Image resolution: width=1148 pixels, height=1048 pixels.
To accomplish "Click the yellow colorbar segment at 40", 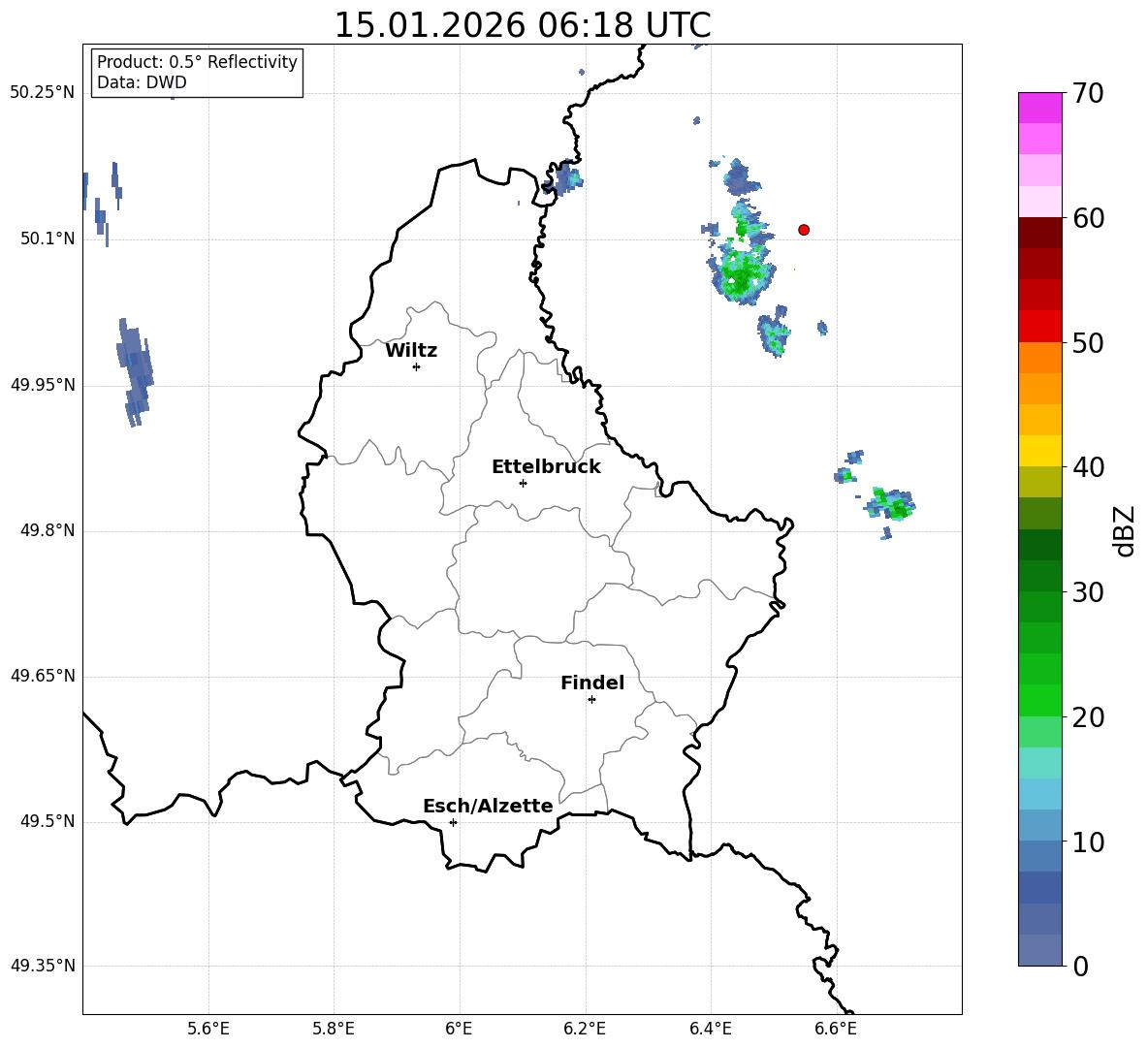I will (x=1039, y=451).
